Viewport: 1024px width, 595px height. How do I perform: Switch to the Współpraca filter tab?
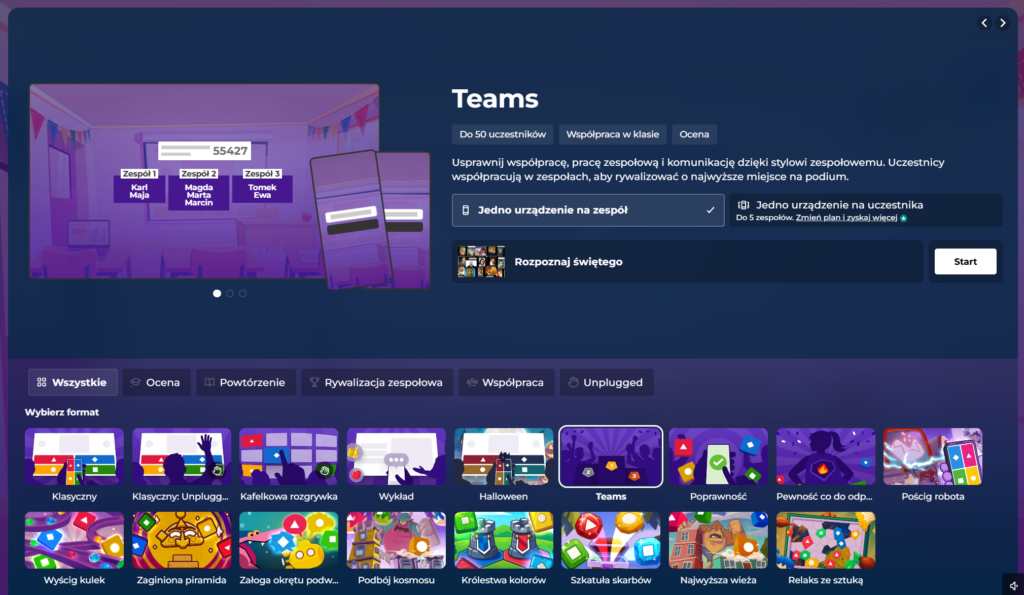pos(506,382)
